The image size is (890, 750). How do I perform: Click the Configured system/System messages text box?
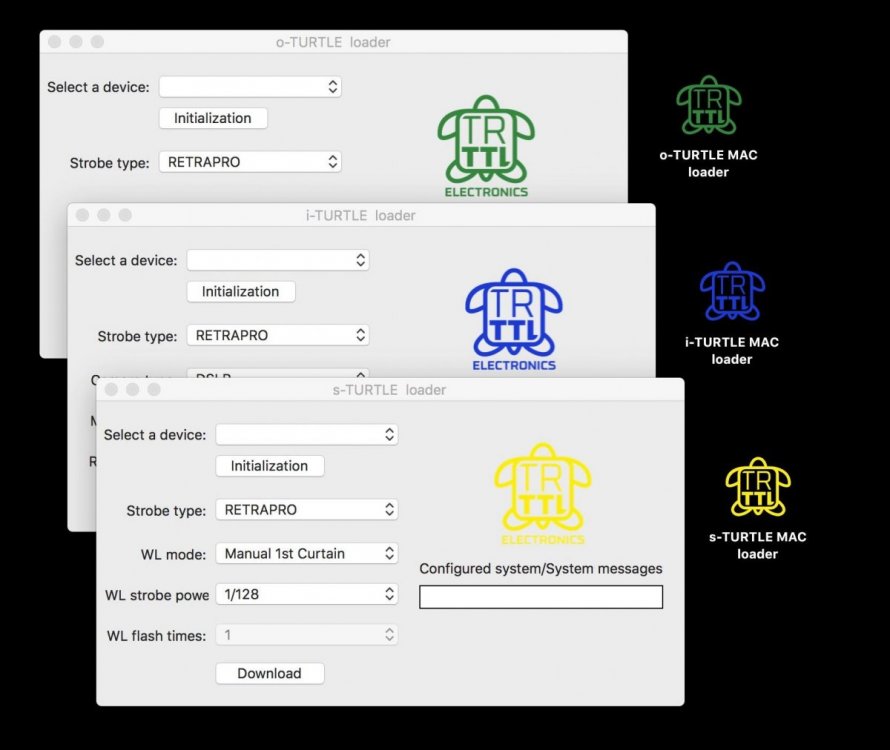(541, 597)
